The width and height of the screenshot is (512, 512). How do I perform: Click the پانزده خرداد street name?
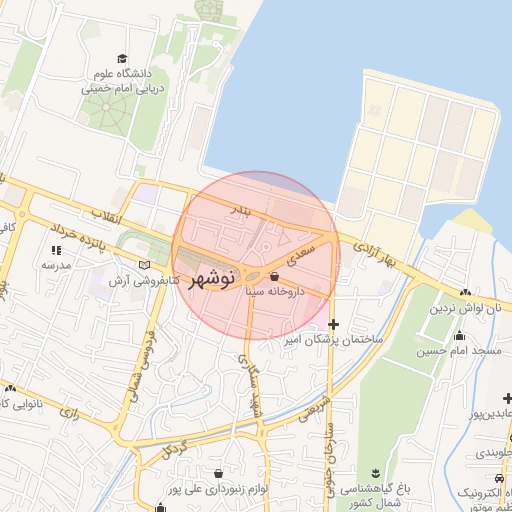coord(78,237)
